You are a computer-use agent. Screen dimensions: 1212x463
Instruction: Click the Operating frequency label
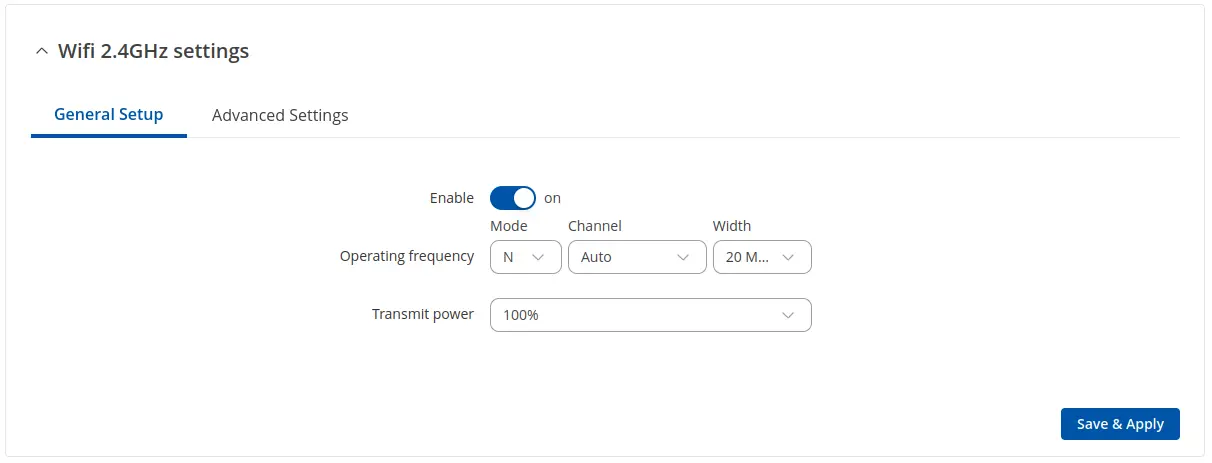click(406, 256)
